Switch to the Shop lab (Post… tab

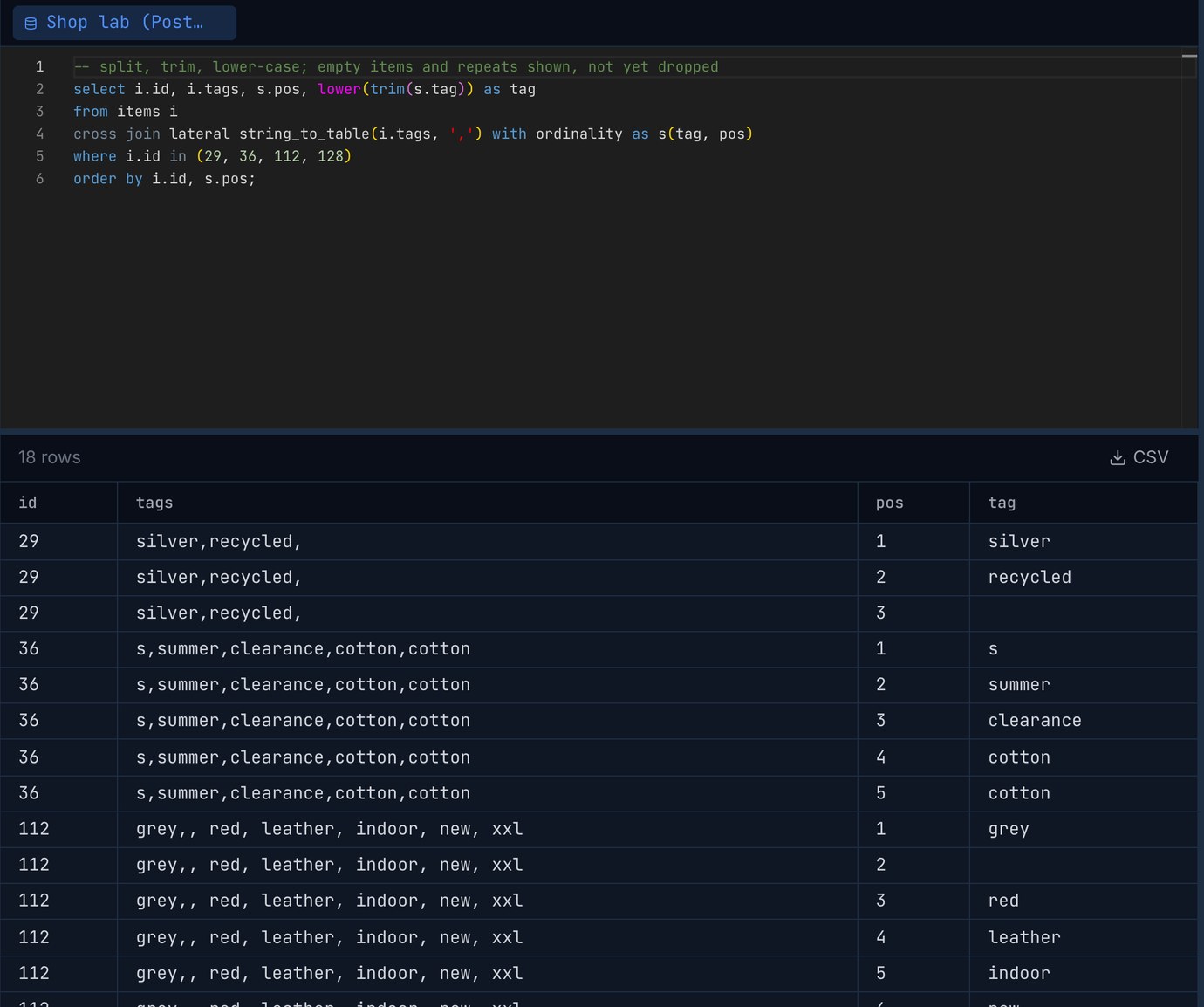125,23
